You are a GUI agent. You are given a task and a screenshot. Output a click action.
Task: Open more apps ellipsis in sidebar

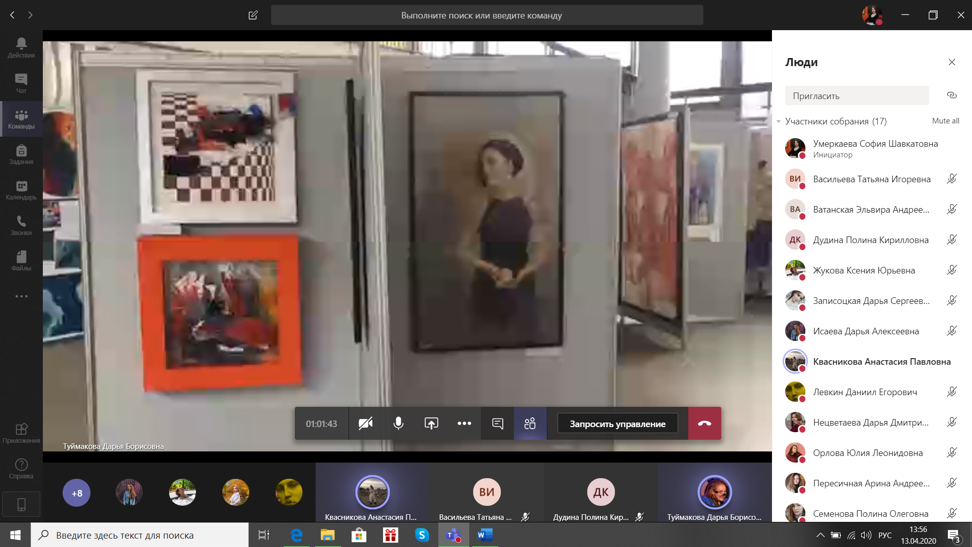[21, 296]
